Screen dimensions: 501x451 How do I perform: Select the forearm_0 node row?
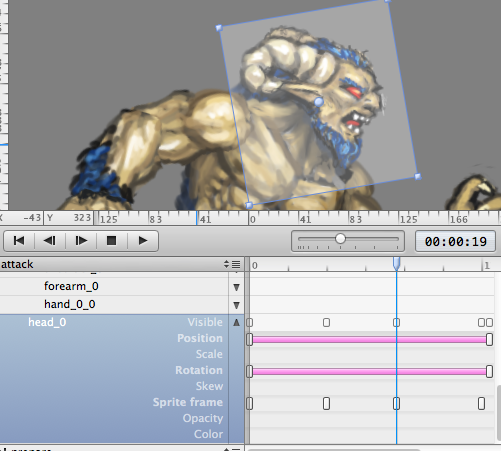coord(114,287)
